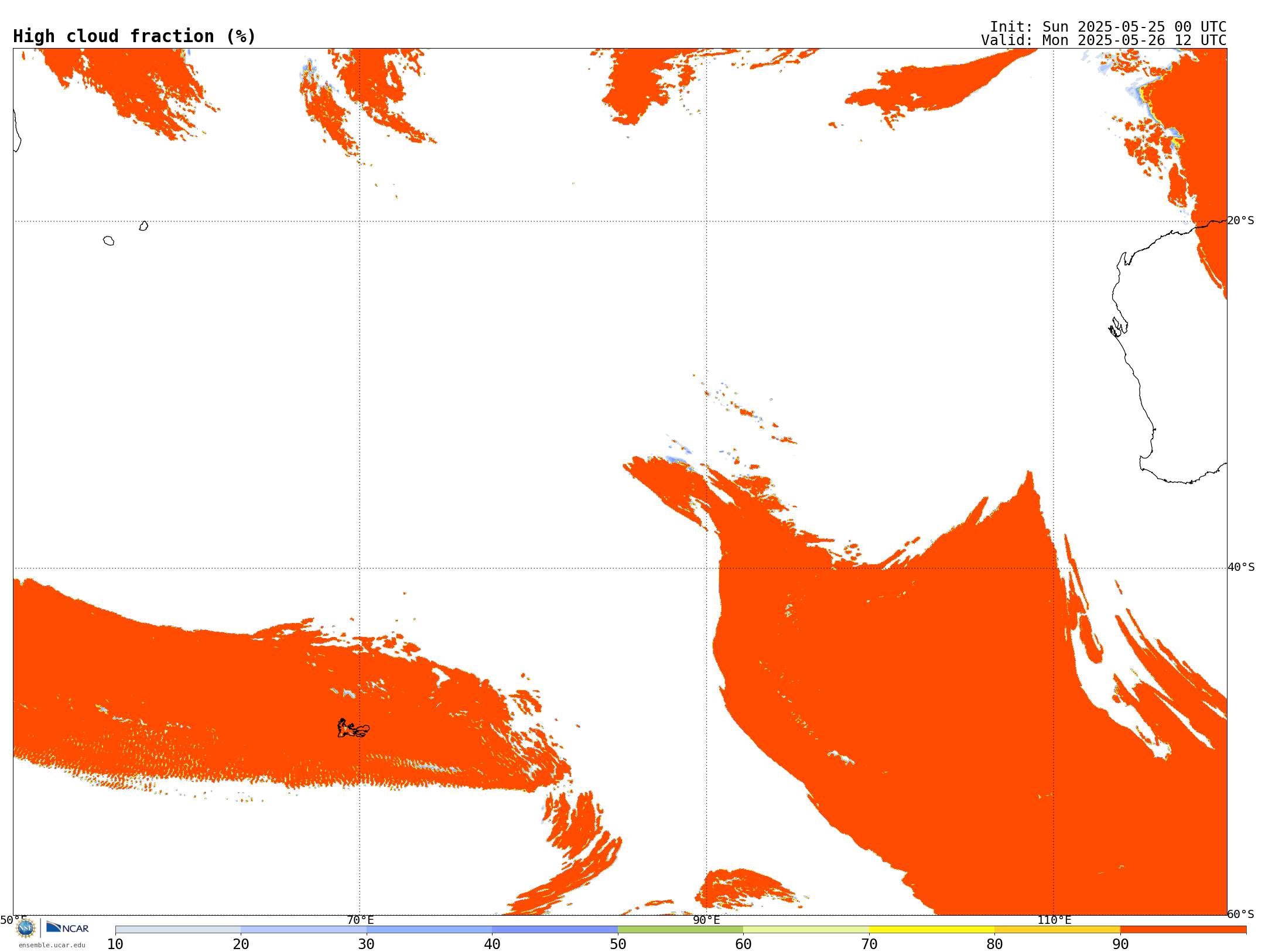This screenshot has height=952, width=1265.
Task: Click the 40°S latitude label
Action: click(1241, 567)
